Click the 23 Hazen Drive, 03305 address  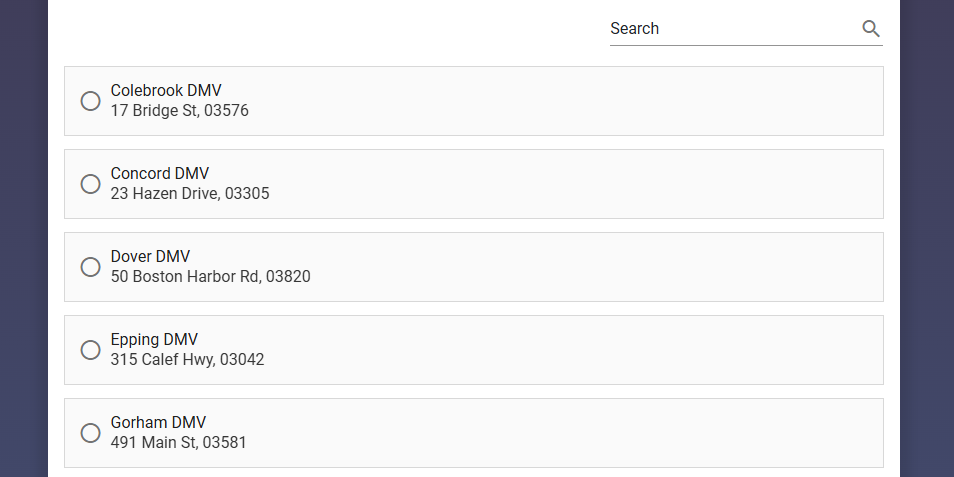pos(190,193)
